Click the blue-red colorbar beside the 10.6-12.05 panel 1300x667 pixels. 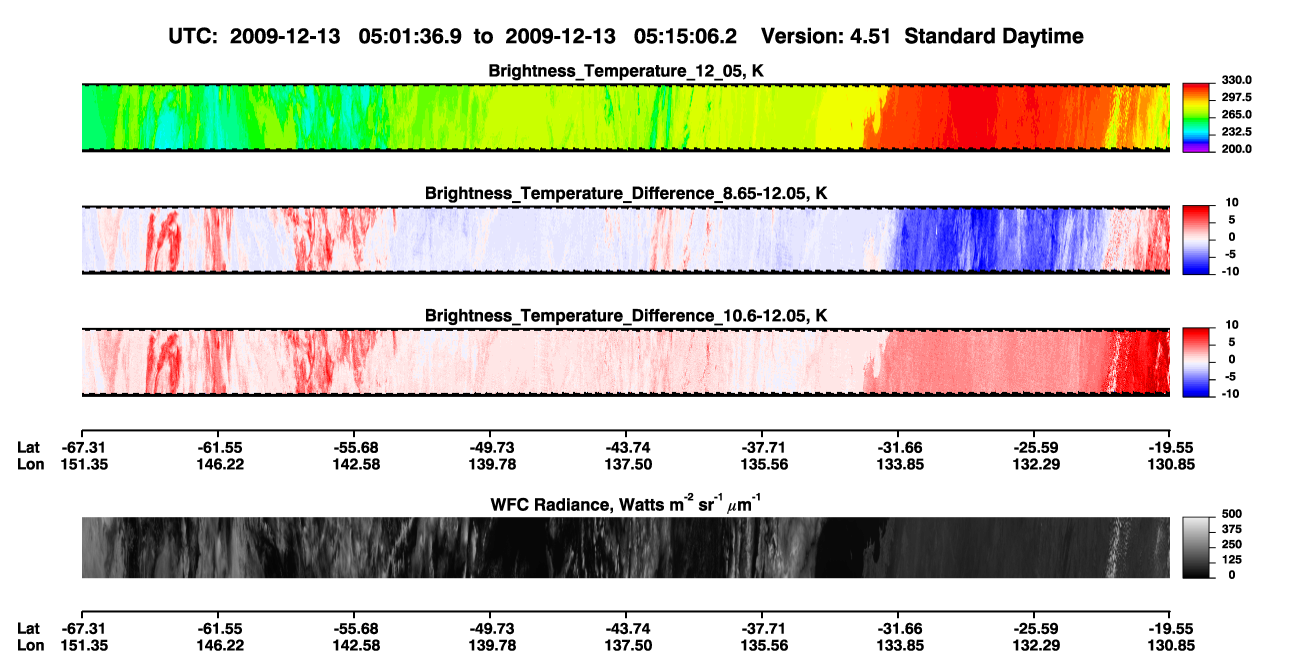[1196, 361]
